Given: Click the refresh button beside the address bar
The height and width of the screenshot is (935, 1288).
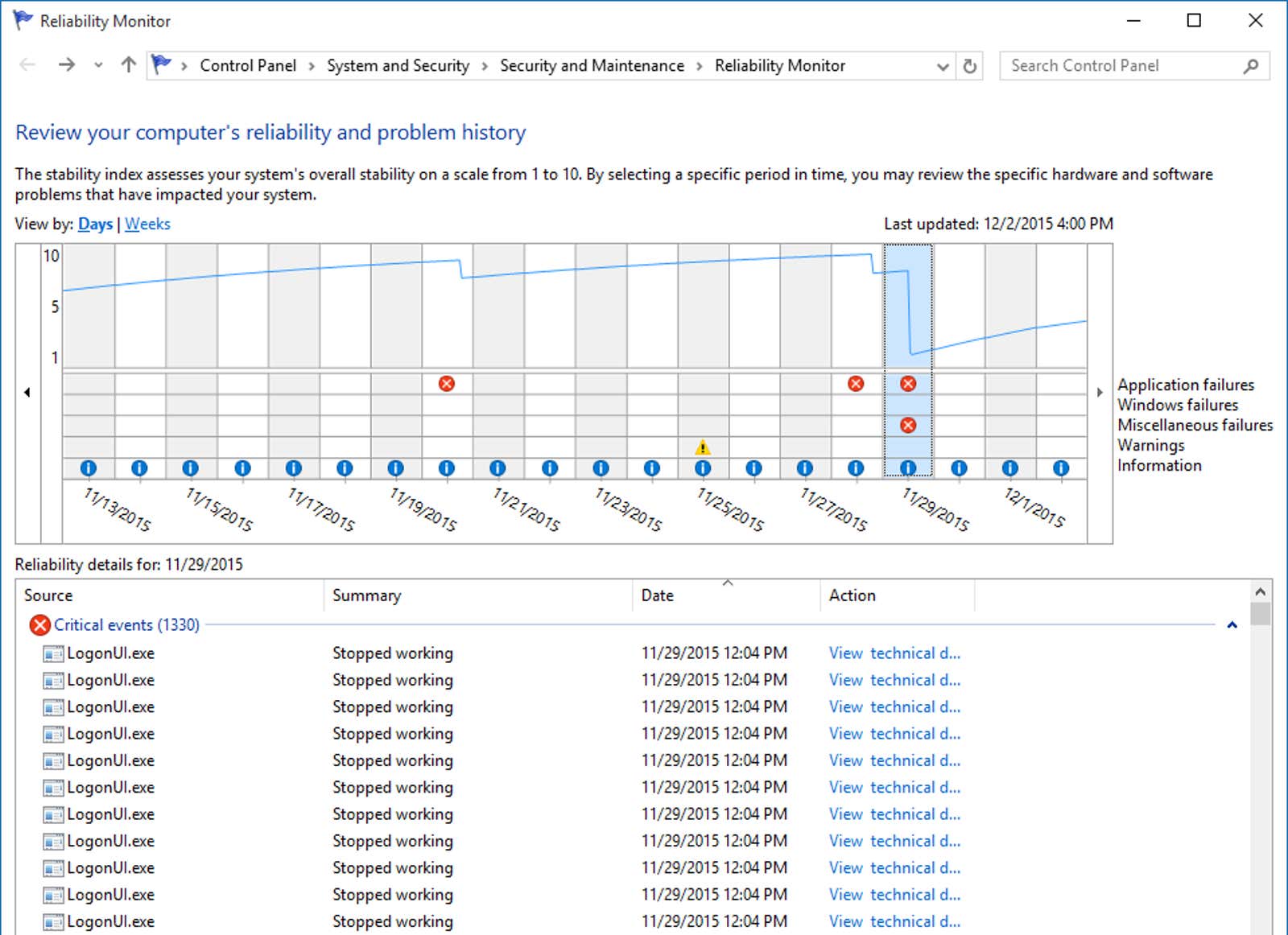Looking at the screenshot, I should tap(970, 66).
